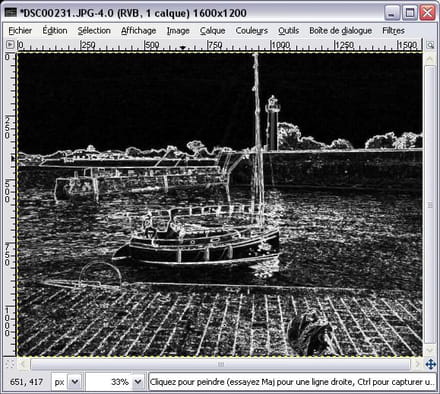Image resolution: width=440 pixels, height=394 pixels.
Task: Open the Filtres menu
Action: (393, 31)
